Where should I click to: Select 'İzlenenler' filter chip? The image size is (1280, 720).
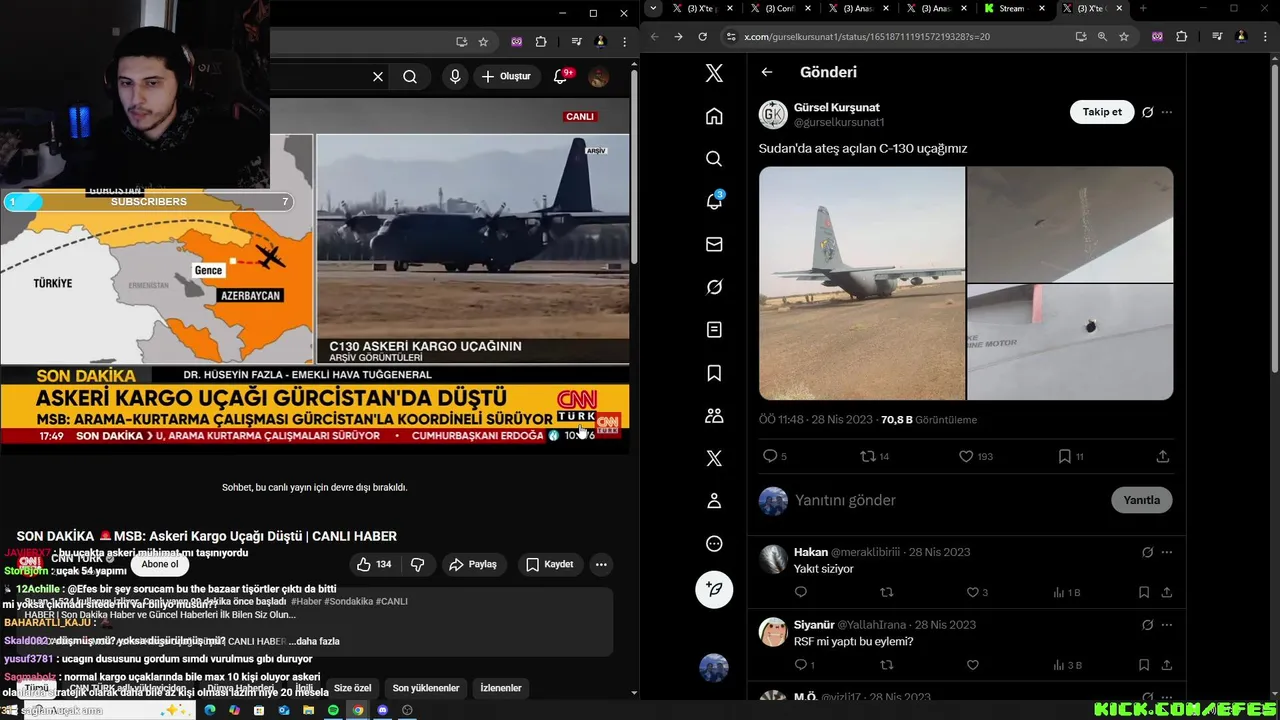501,688
